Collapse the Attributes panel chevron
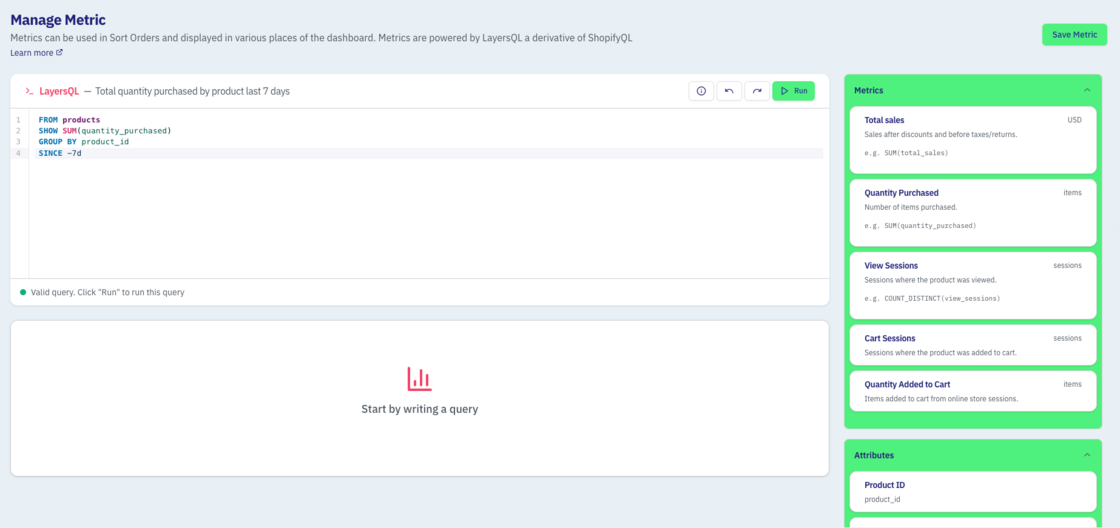This screenshot has width=1120, height=528. pyautogui.click(x=1086, y=455)
